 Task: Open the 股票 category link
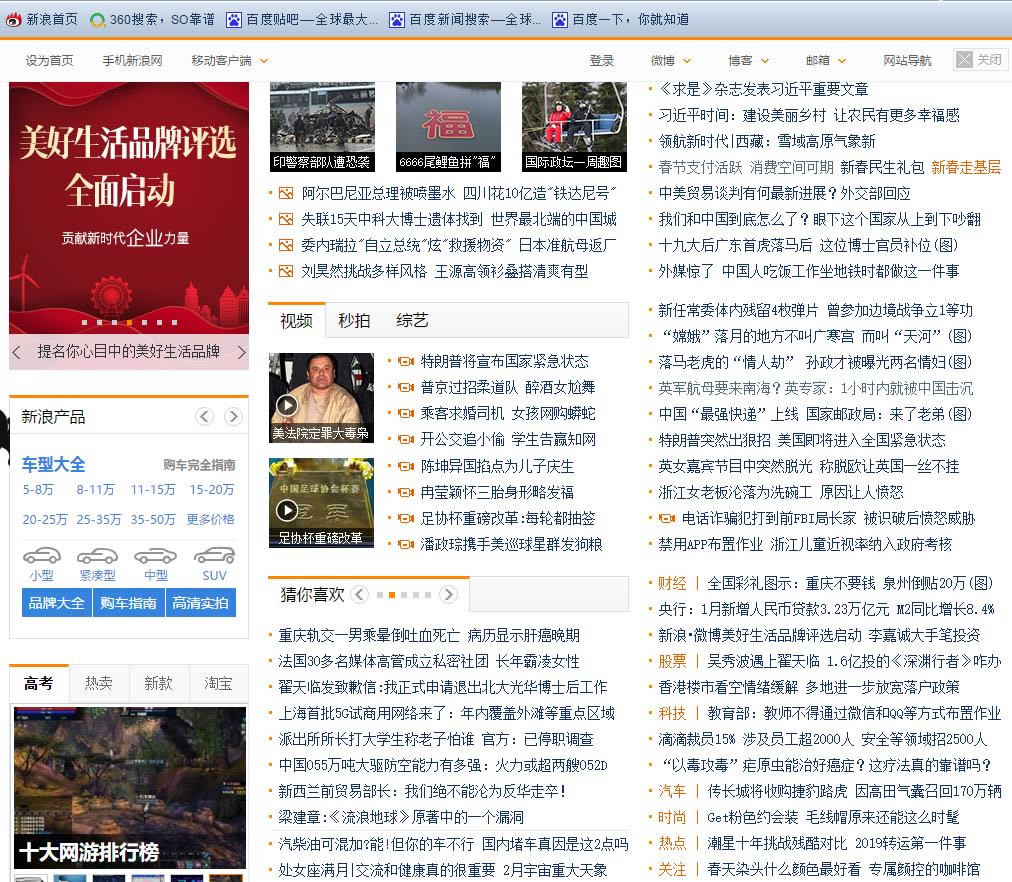point(672,661)
